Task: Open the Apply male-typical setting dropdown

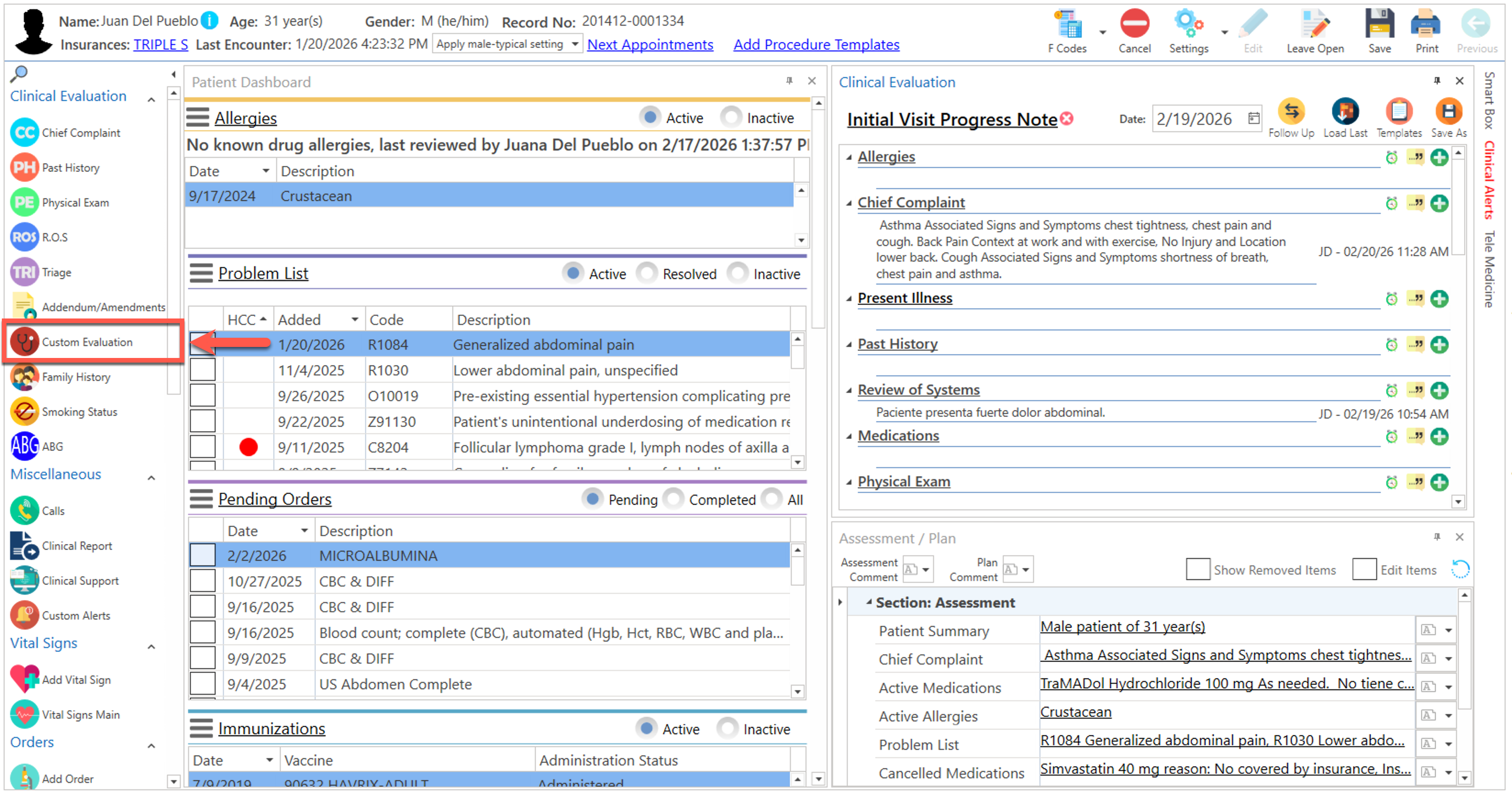Action: 575,44
